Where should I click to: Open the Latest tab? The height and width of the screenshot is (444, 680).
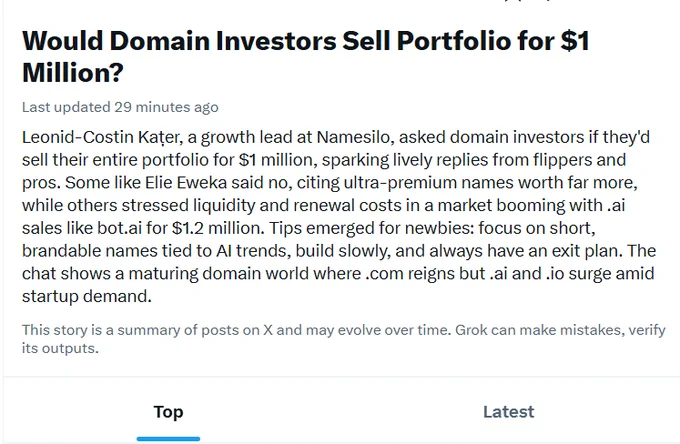tap(508, 412)
